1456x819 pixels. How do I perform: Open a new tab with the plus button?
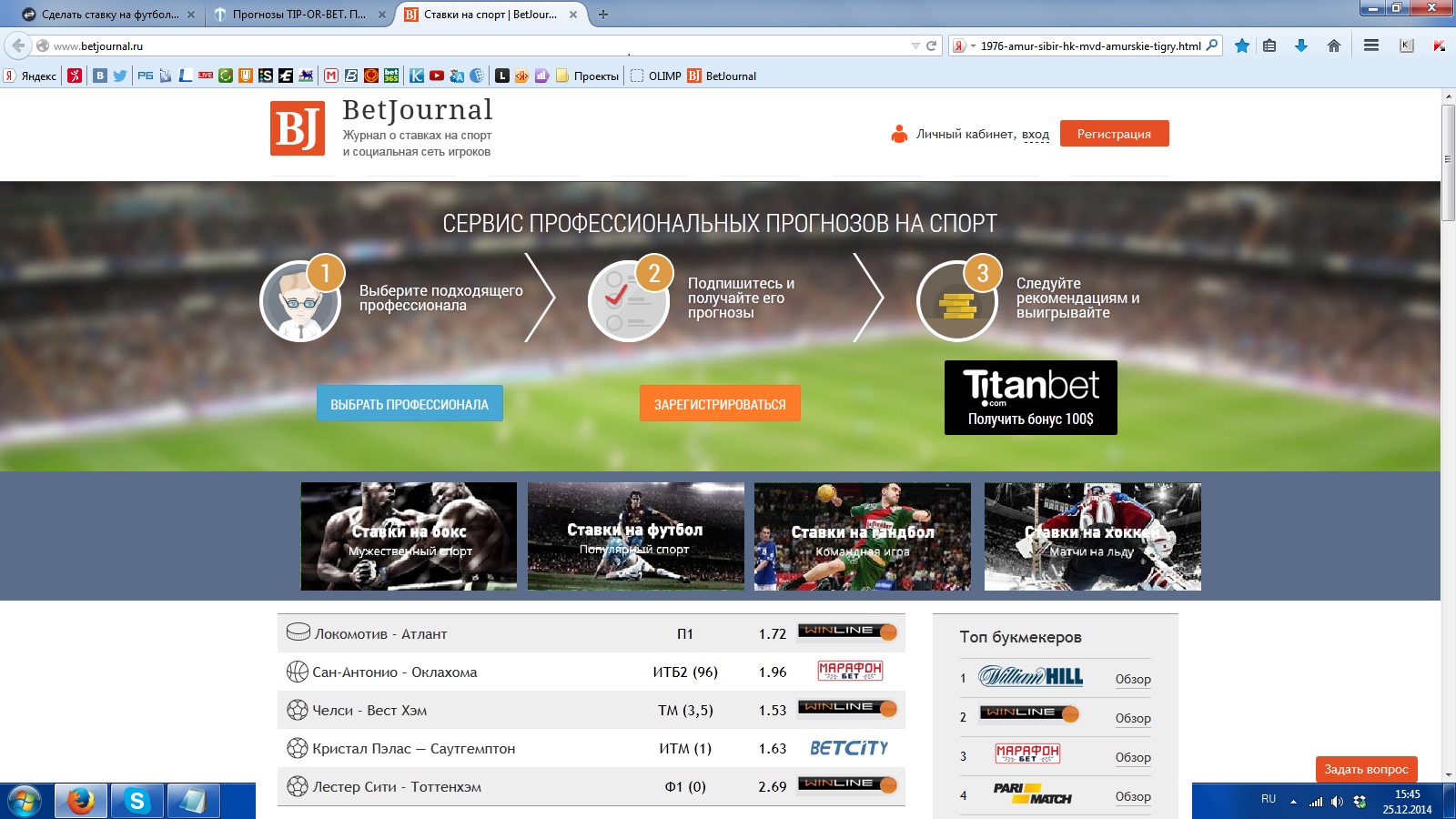[x=602, y=15]
